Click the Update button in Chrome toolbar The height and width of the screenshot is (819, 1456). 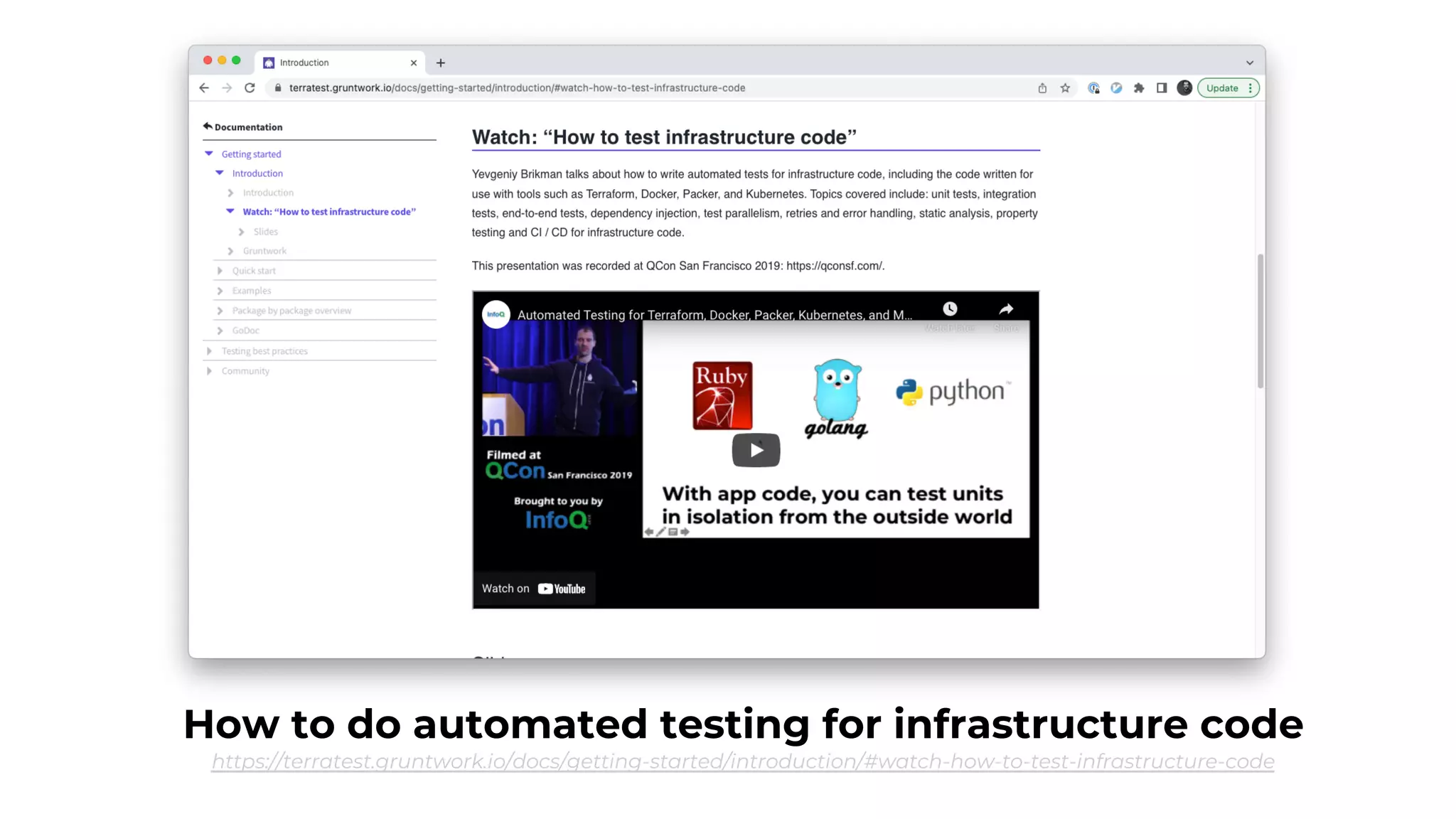[x=1222, y=88]
